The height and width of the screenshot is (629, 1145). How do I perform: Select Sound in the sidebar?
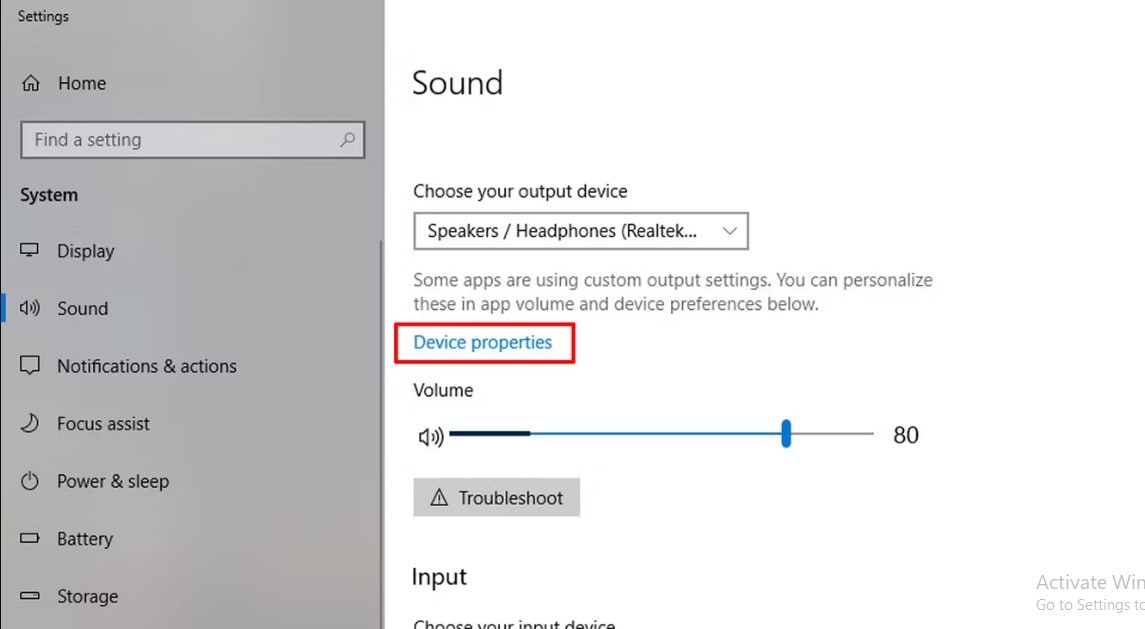(x=83, y=308)
